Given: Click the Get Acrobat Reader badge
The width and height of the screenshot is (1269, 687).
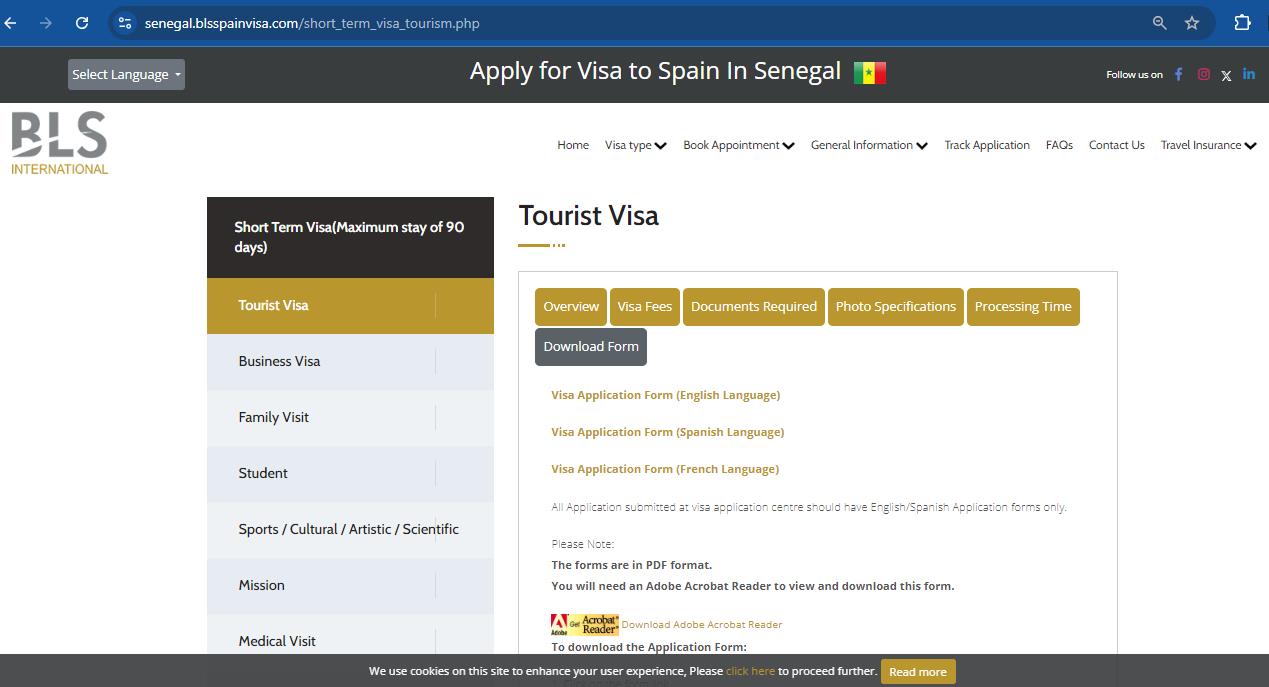Looking at the screenshot, I should point(585,625).
